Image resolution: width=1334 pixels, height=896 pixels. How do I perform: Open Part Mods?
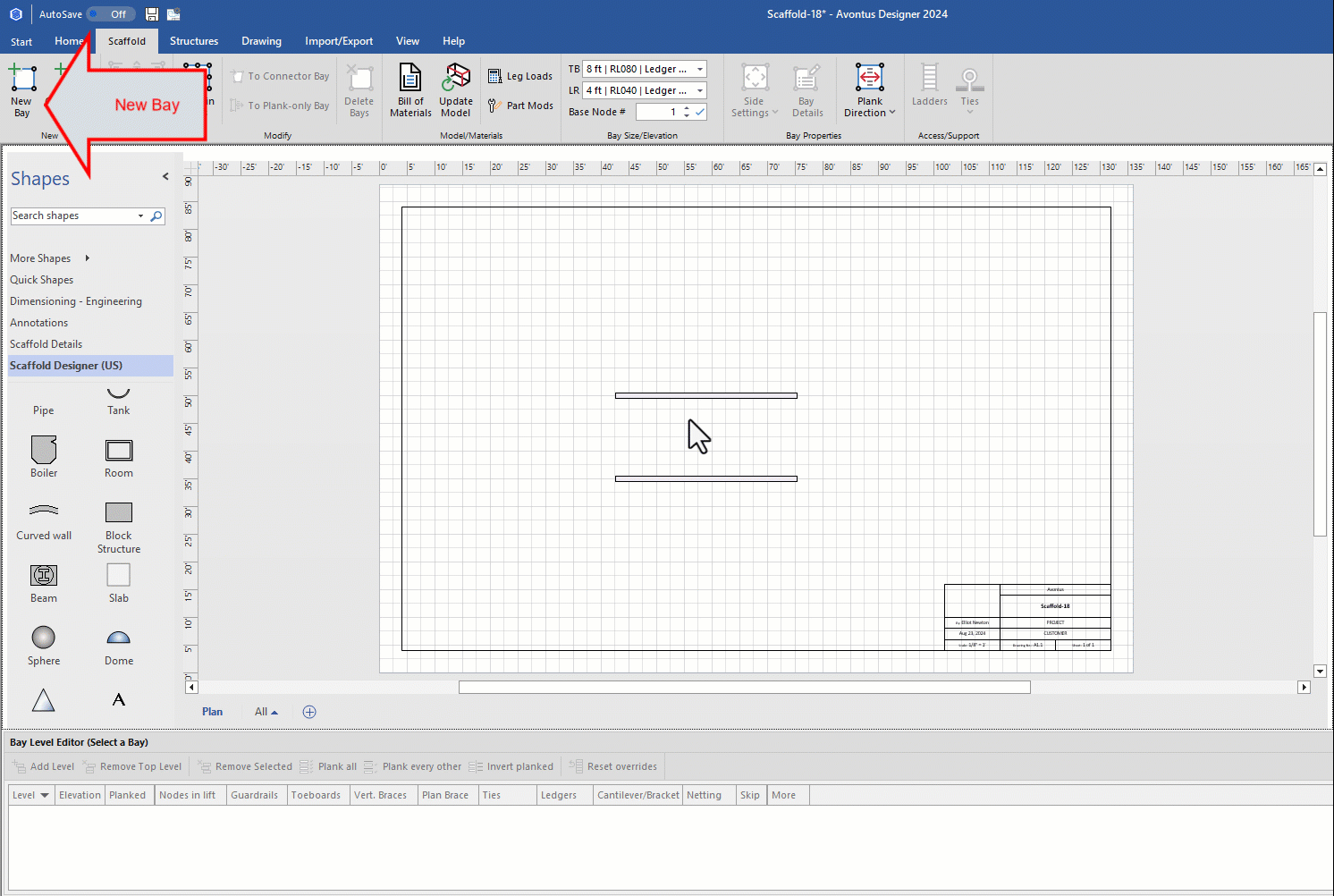pos(520,105)
